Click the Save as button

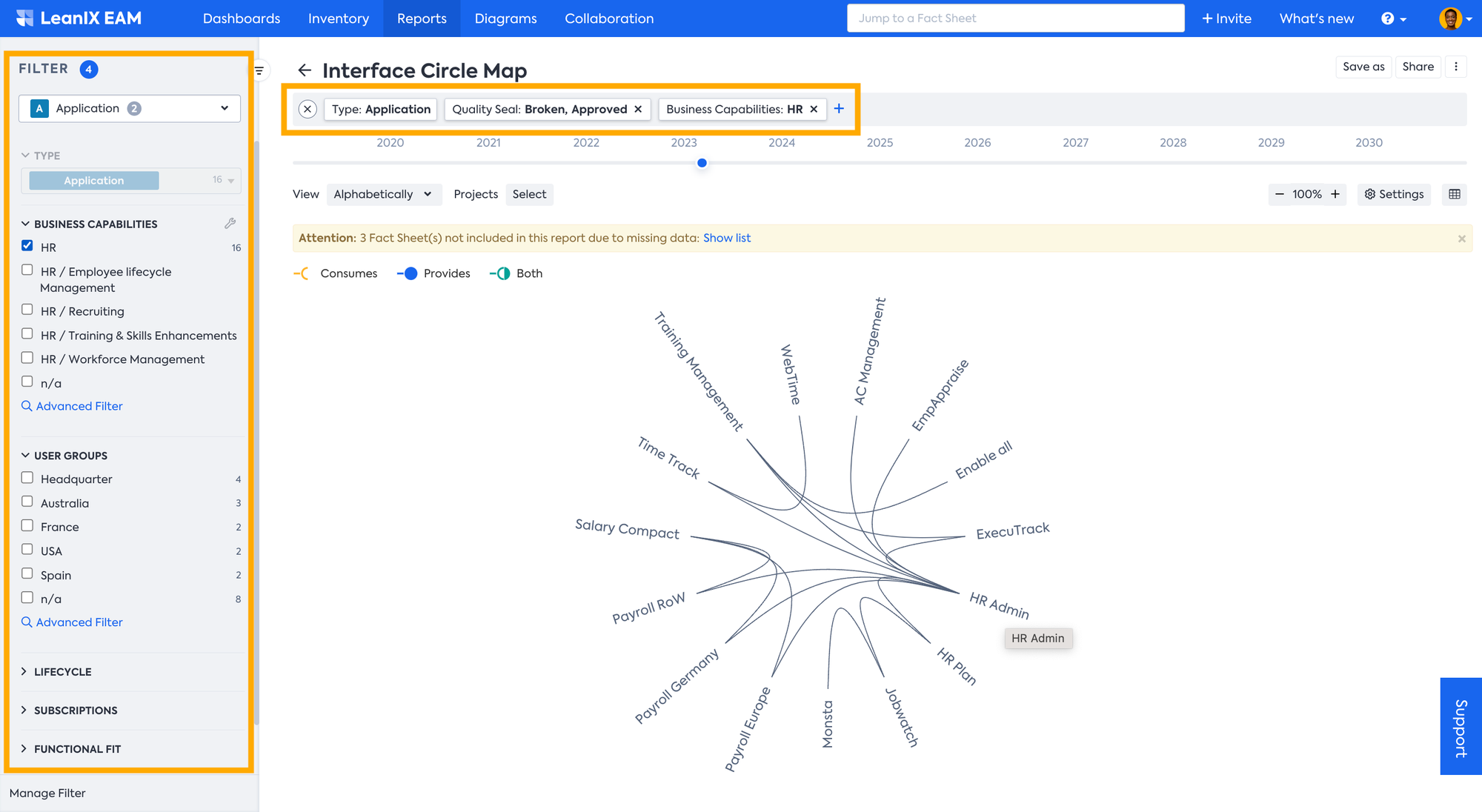(1363, 67)
